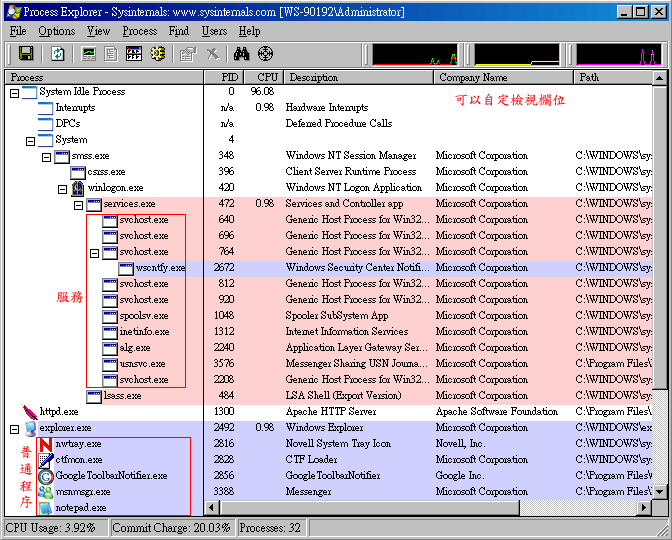Screen dimensions: 672x540
Task: Click the horizontal scrollbar thumb
Action: pyautogui.click(x=369, y=508)
